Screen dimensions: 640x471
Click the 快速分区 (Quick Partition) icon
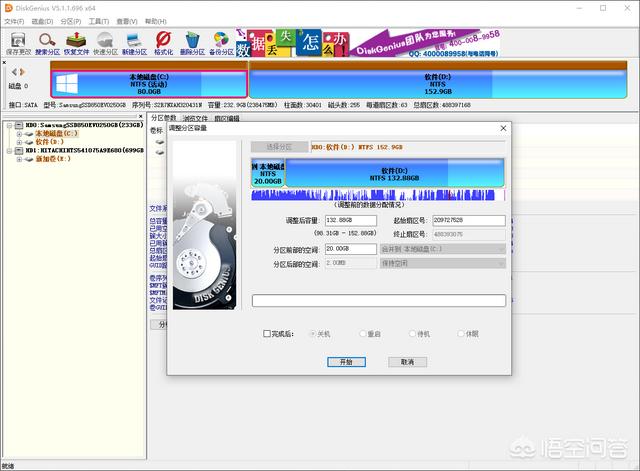[x=105, y=41]
